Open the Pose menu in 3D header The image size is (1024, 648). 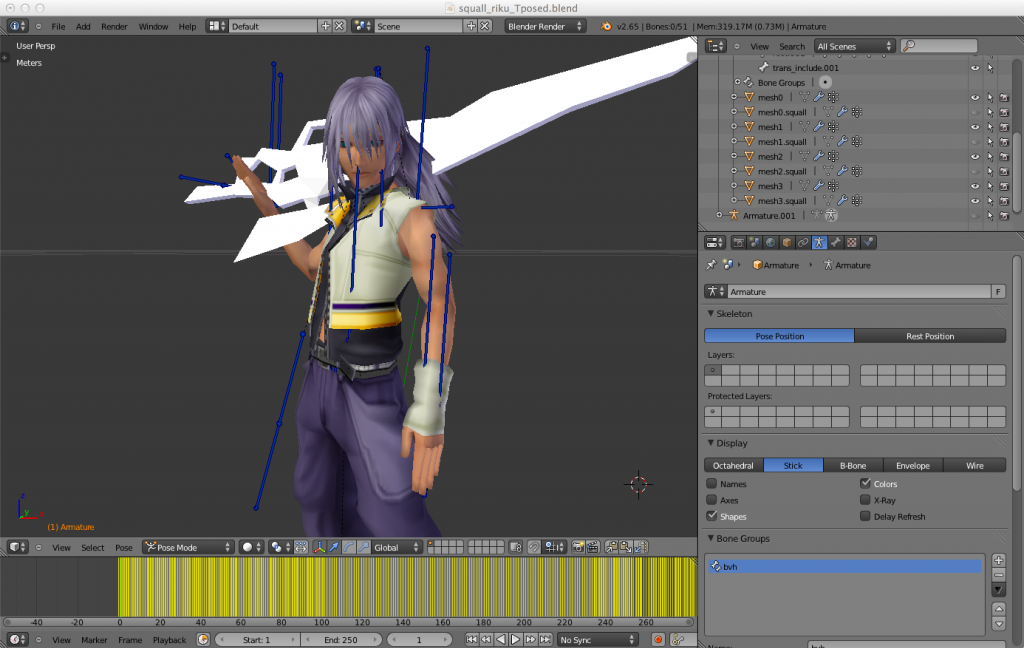(123, 547)
